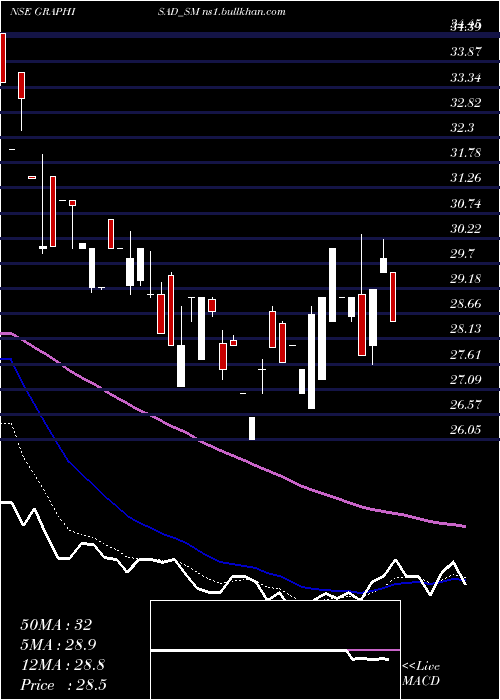Click the 12MA : 28.8 readout
Screen dimensions: 500x700
tap(62, 665)
